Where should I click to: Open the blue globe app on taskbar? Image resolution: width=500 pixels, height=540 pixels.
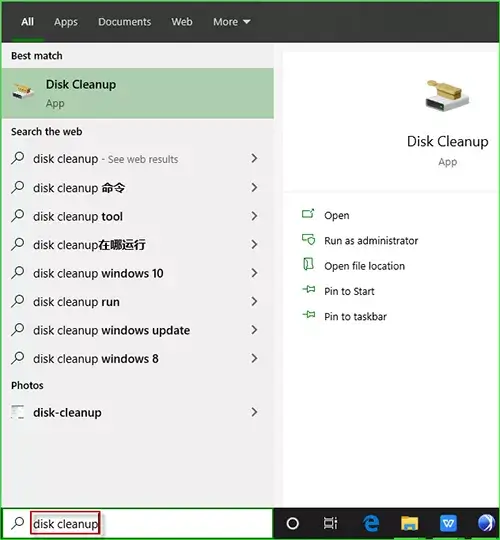[x=486, y=523]
